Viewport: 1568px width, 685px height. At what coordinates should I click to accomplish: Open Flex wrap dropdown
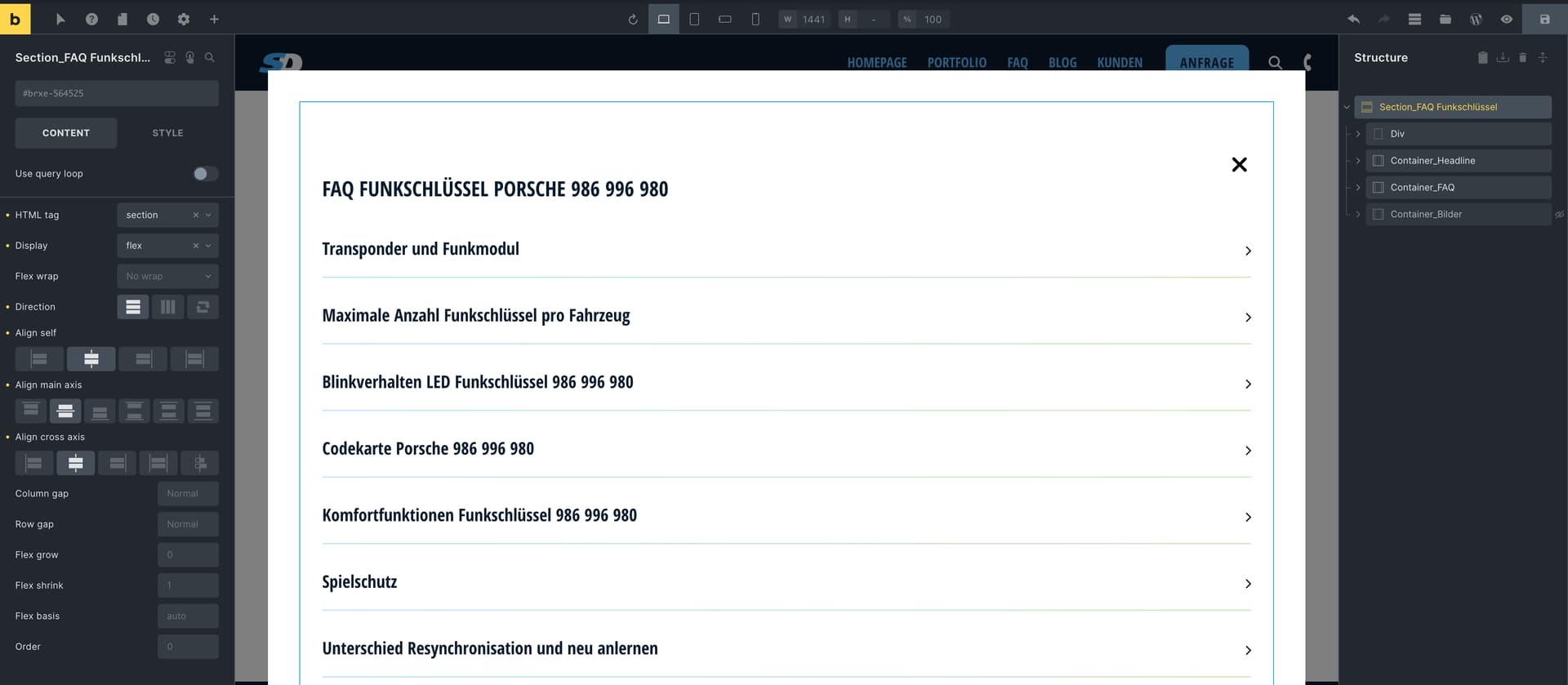pyautogui.click(x=167, y=276)
